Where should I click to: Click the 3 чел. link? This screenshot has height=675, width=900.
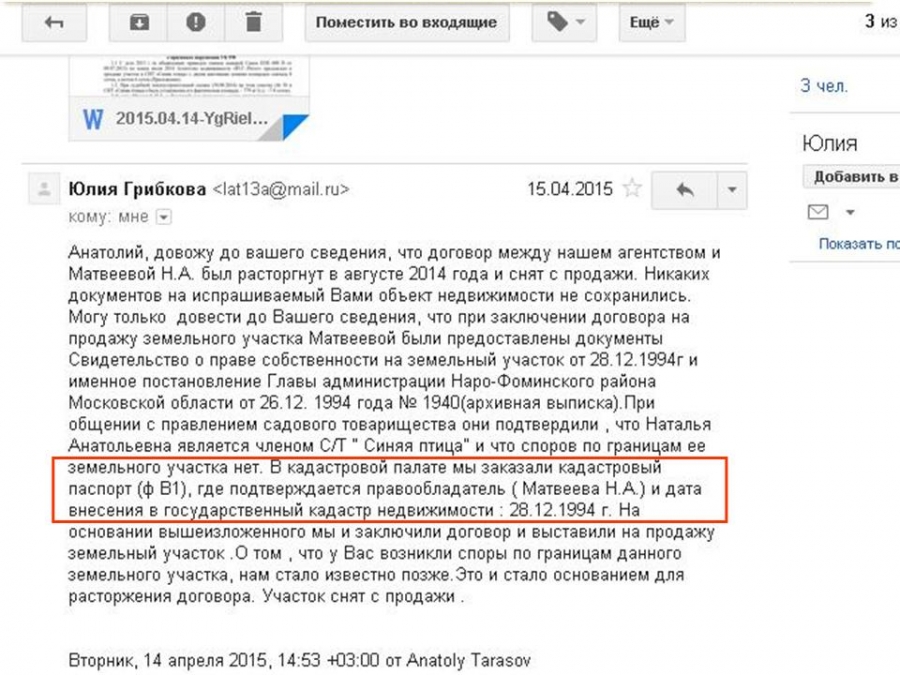[824, 86]
